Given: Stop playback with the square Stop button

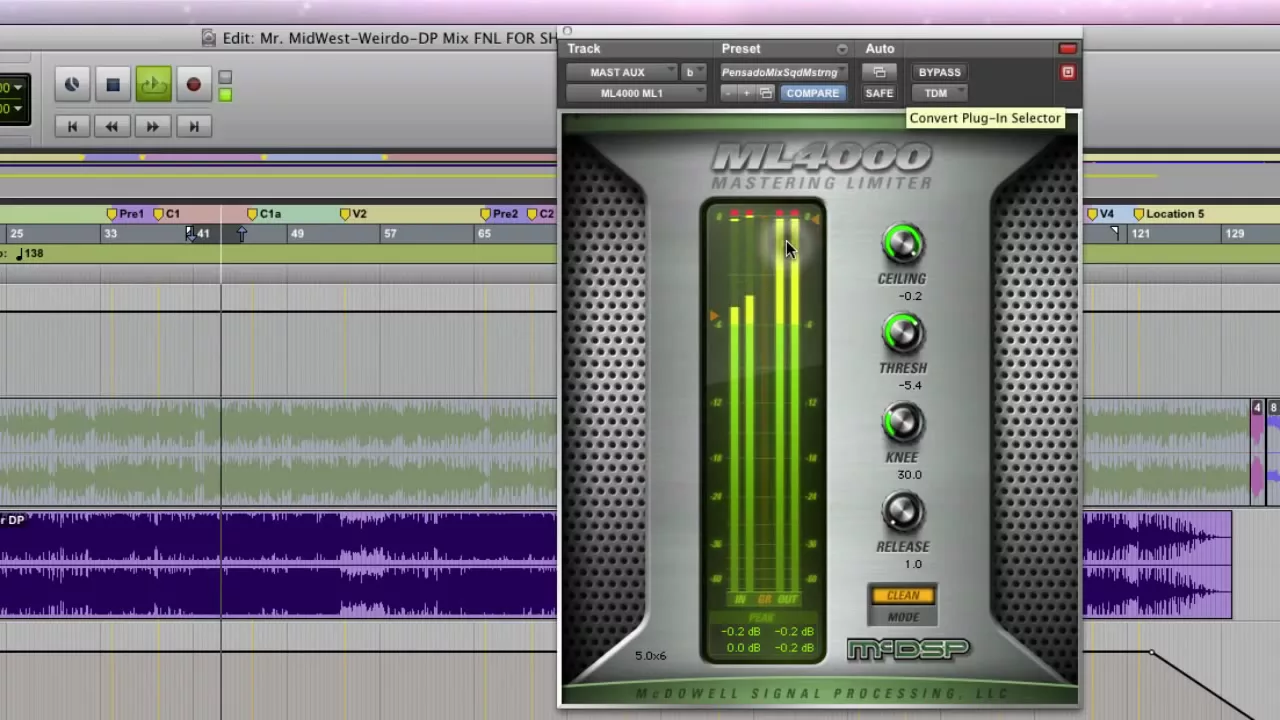Looking at the screenshot, I should point(113,85).
